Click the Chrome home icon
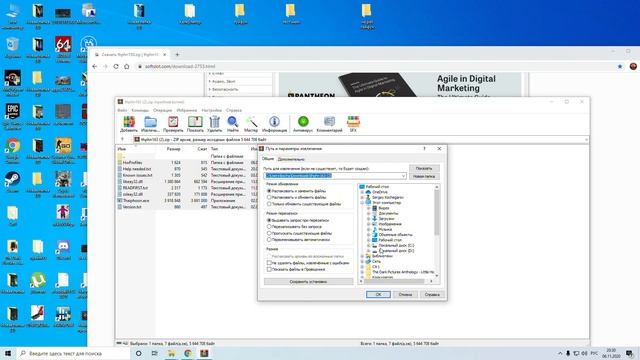This screenshot has width=640, height=360. (x=127, y=66)
